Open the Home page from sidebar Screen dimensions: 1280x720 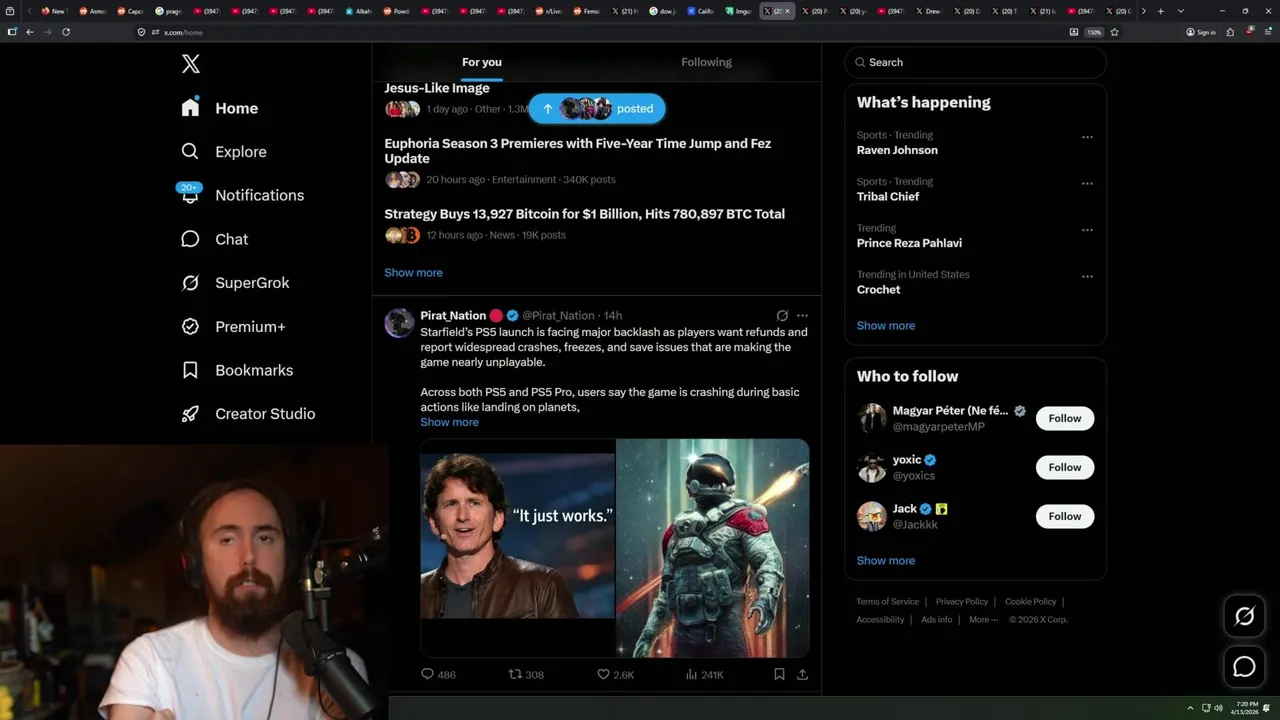(x=220, y=108)
